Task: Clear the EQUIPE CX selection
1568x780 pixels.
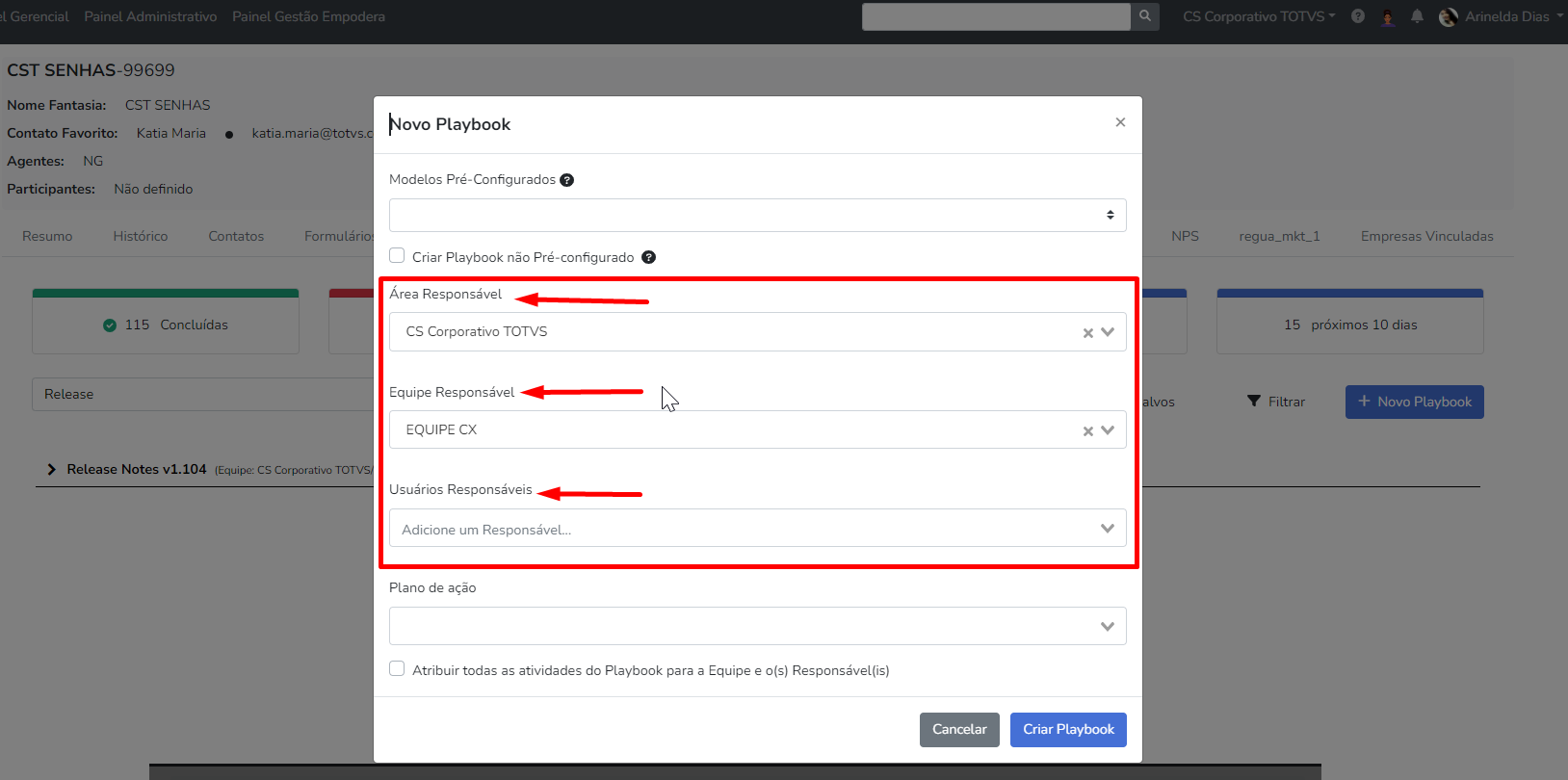Action: pyautogui.click(x=1087, y=431)
